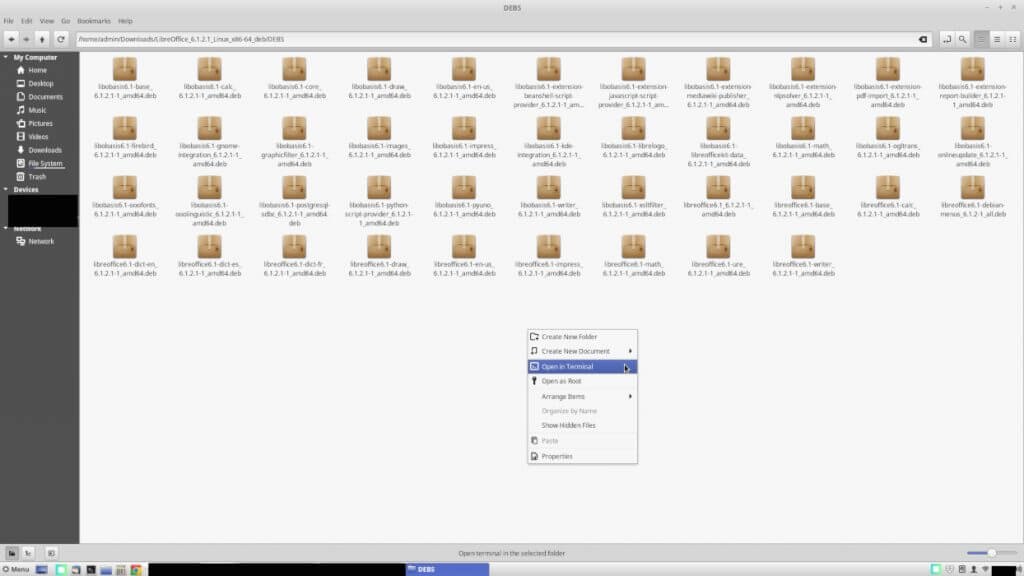This screenshot has width=1024, height=576.
Task: Show tree view in sidebar
Action: [28, 552]
